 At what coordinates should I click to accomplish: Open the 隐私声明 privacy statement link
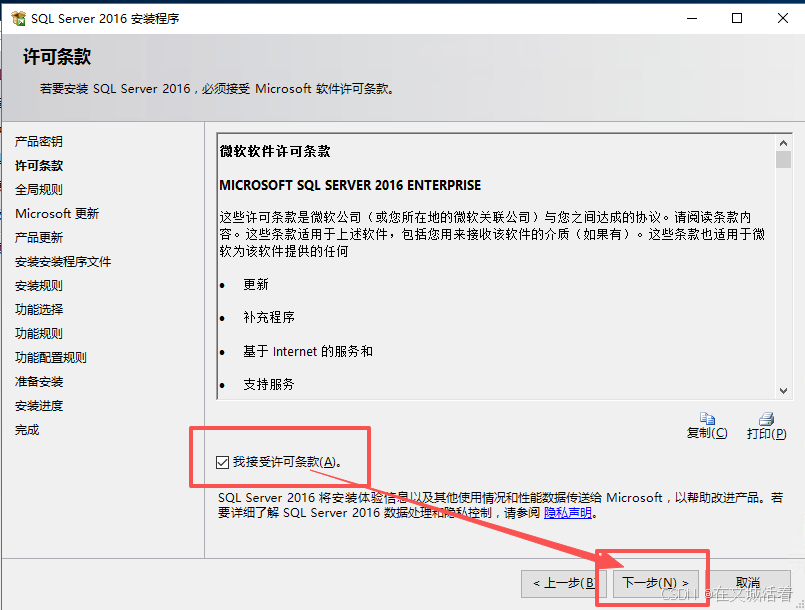pos(568,512)
